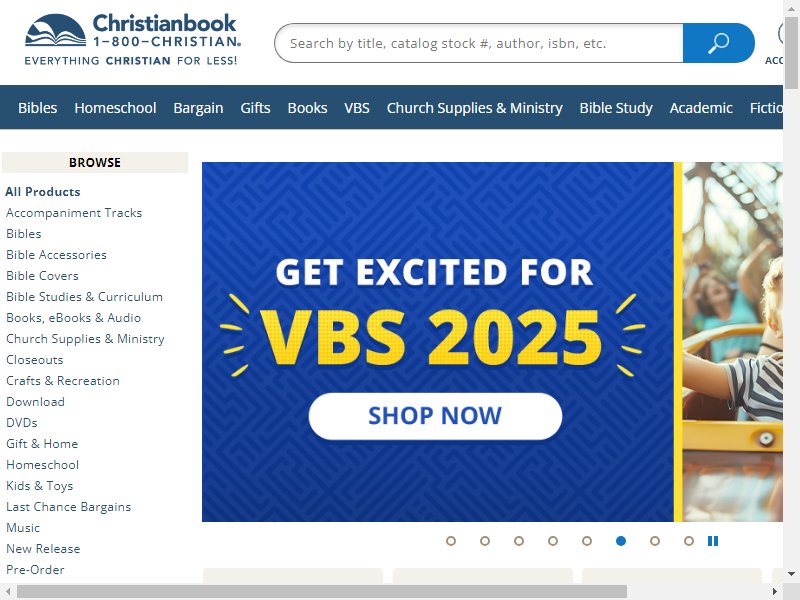Viewport: 800px width, 600px height.
Task: Click the vertical scrollbar down arrow
Action: pyautogui.click(x=791, y=574)
